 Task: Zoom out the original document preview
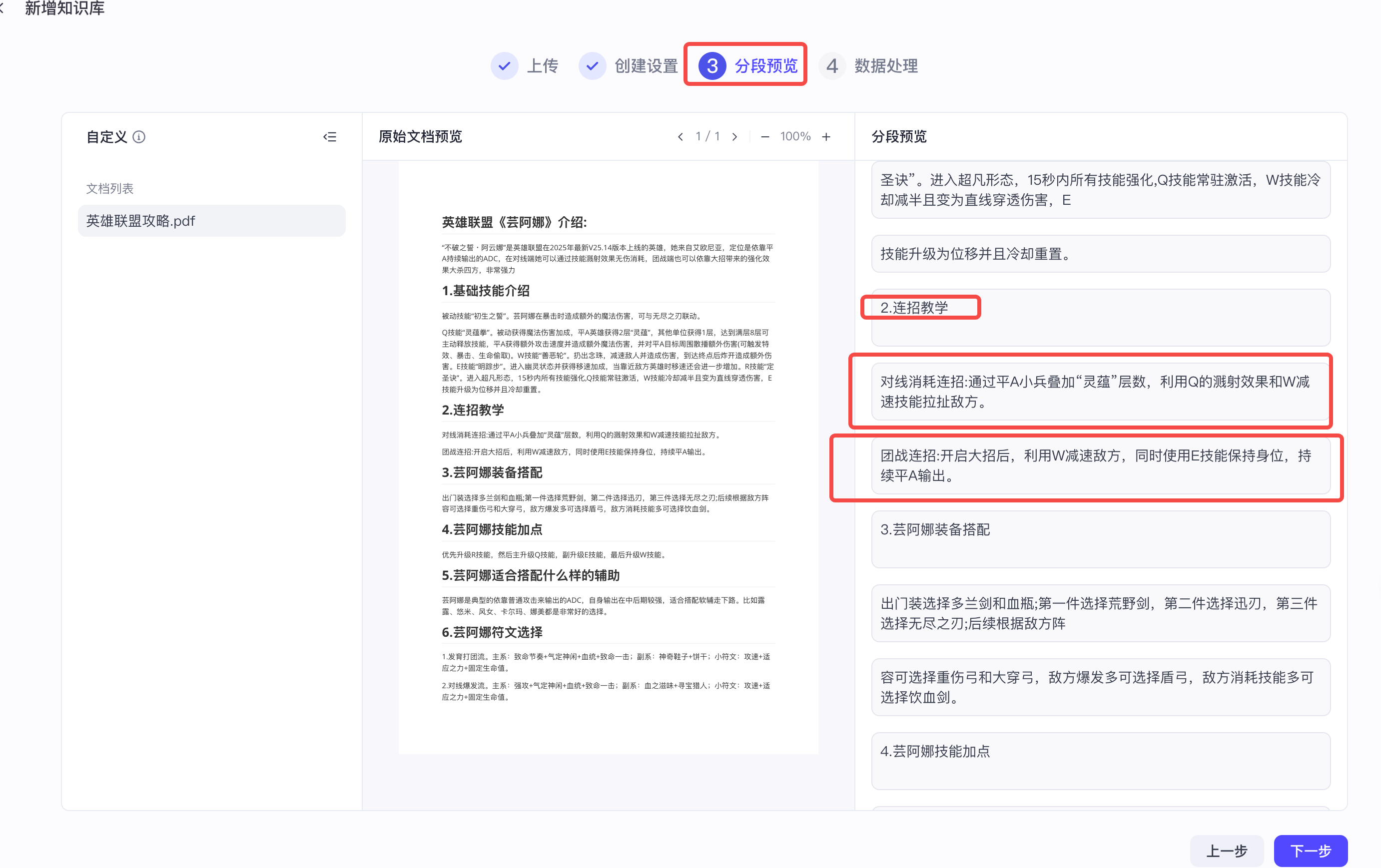(765, 136)
